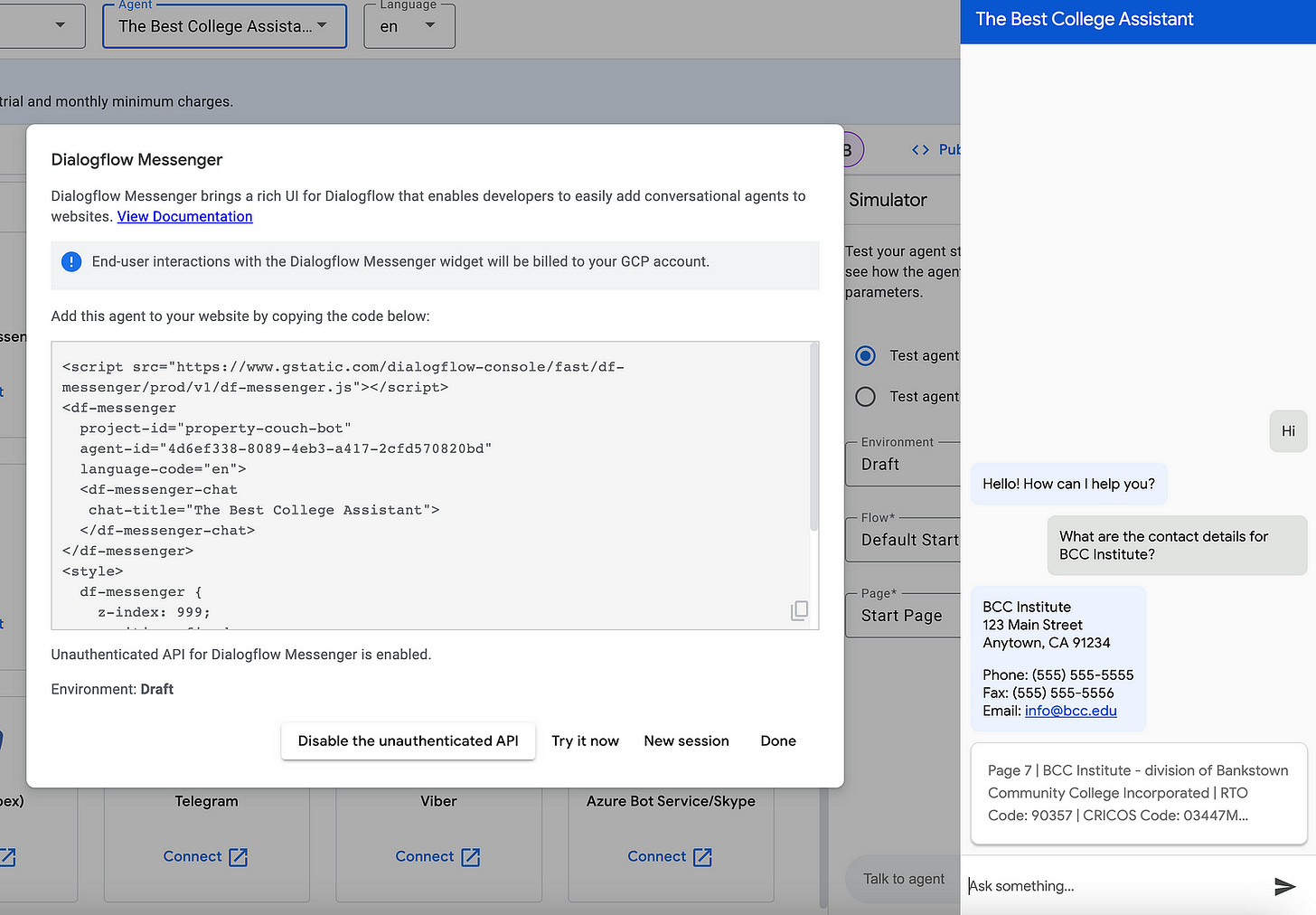Click the Phone: (555) 555-5555 text
Image resolution: width=1316 pixels, height=915 pixels.
pos(1058,675)
